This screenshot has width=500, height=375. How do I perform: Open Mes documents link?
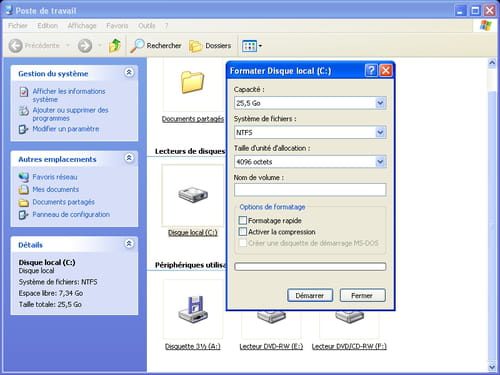(56, 189)
